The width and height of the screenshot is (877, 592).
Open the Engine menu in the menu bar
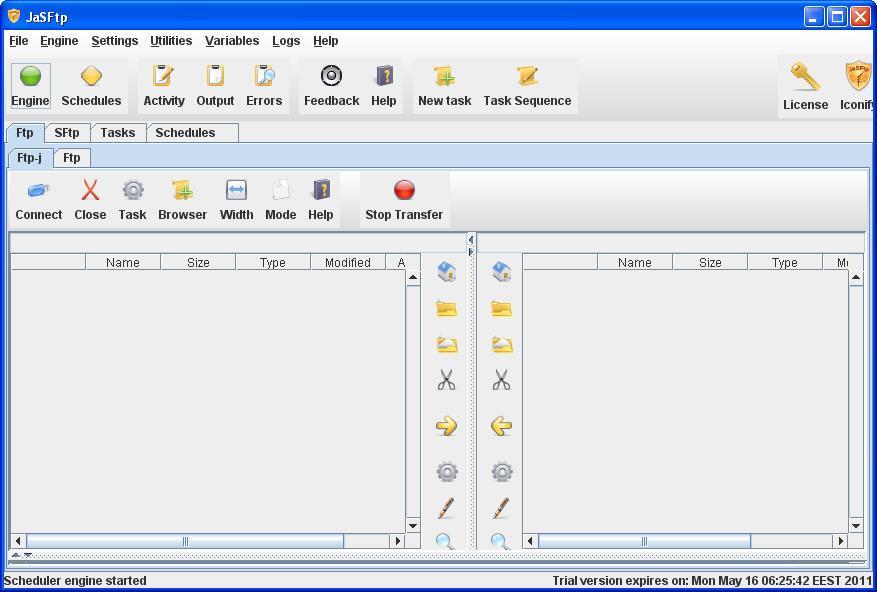[x=59, y=41]
